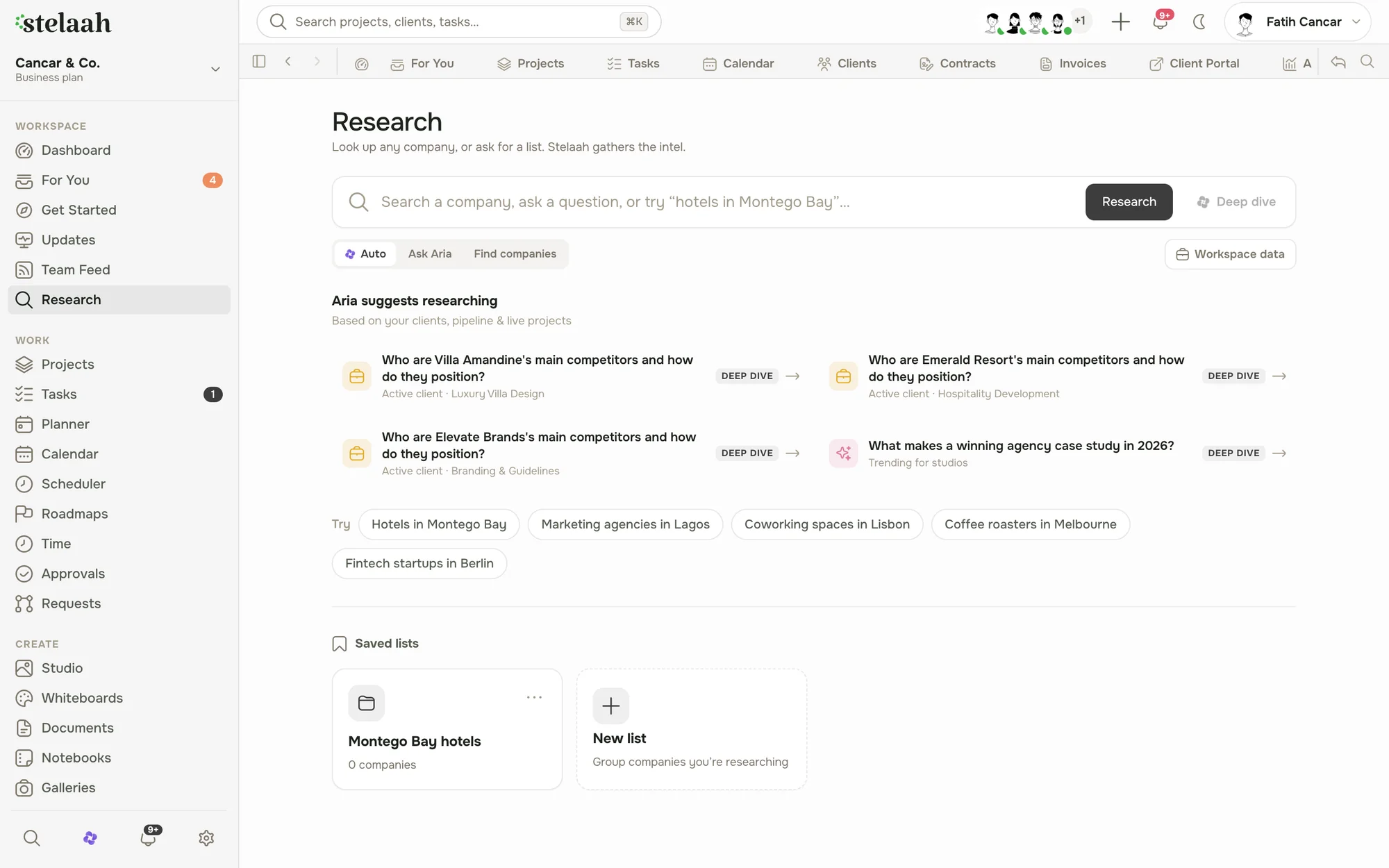Click the plus icon in top bar
The width and height of the screenshot is (1389, 868).
pyautogui.click(x=1120, y=22)
